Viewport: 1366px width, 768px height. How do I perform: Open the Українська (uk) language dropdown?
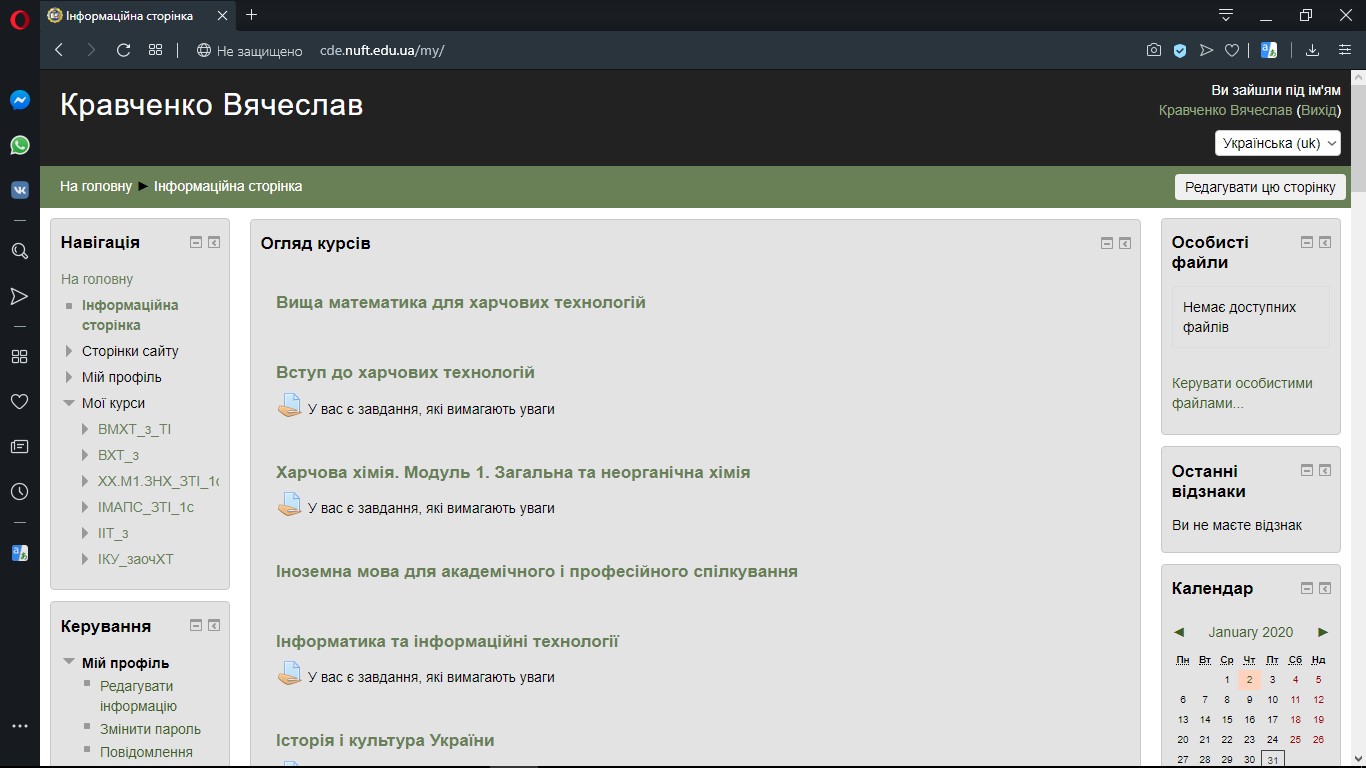1277,143
